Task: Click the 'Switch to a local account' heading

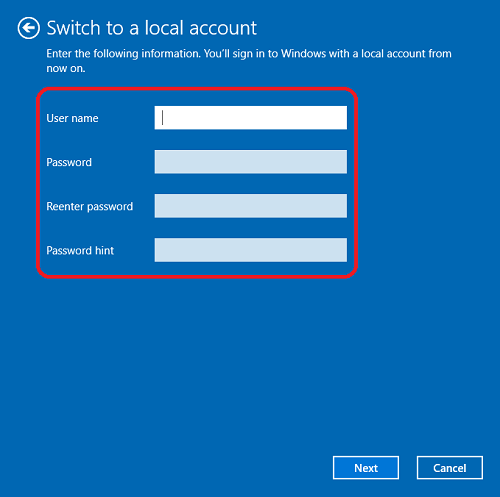Action: (x=152, y=28)
